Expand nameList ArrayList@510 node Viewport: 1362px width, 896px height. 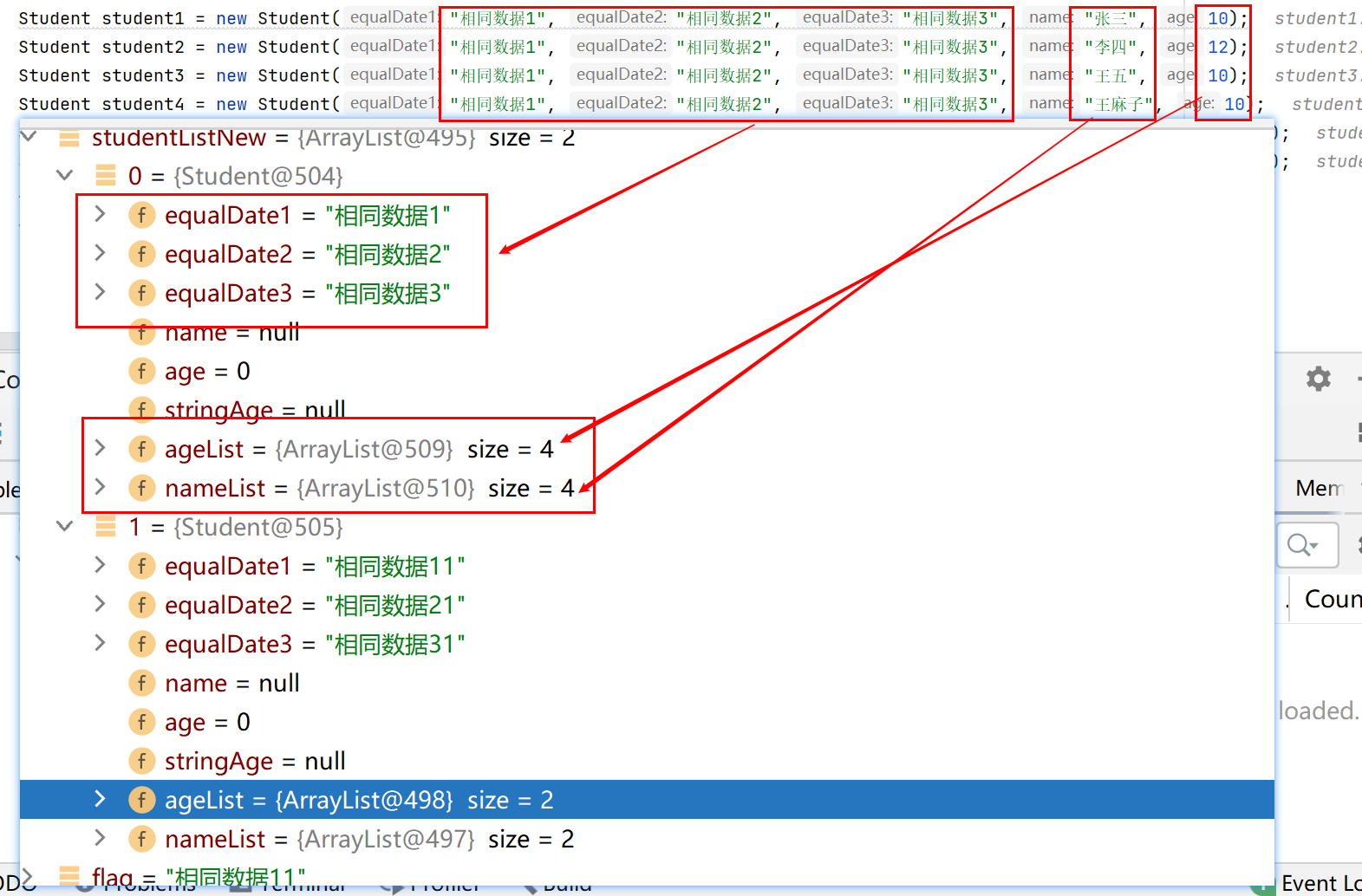pyautogui.click(x=100, y=488)
